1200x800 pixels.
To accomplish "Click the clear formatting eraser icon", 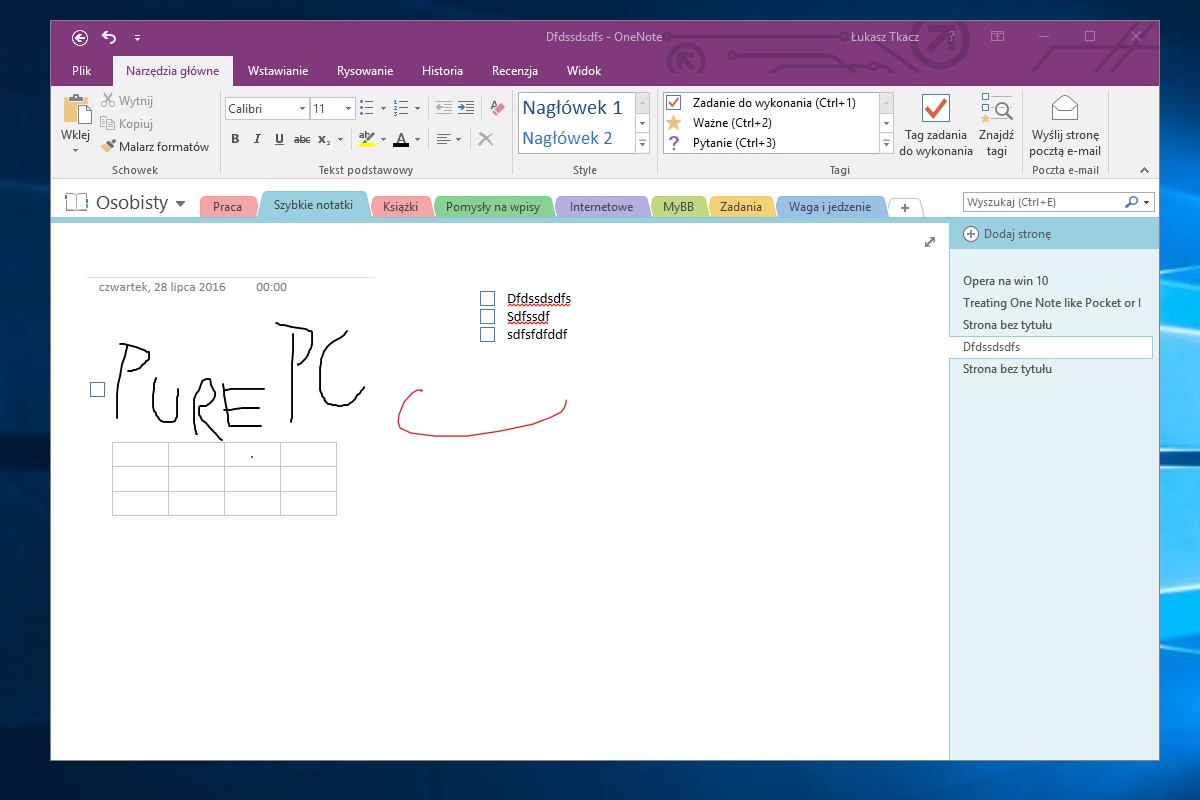I will [497, 108].
